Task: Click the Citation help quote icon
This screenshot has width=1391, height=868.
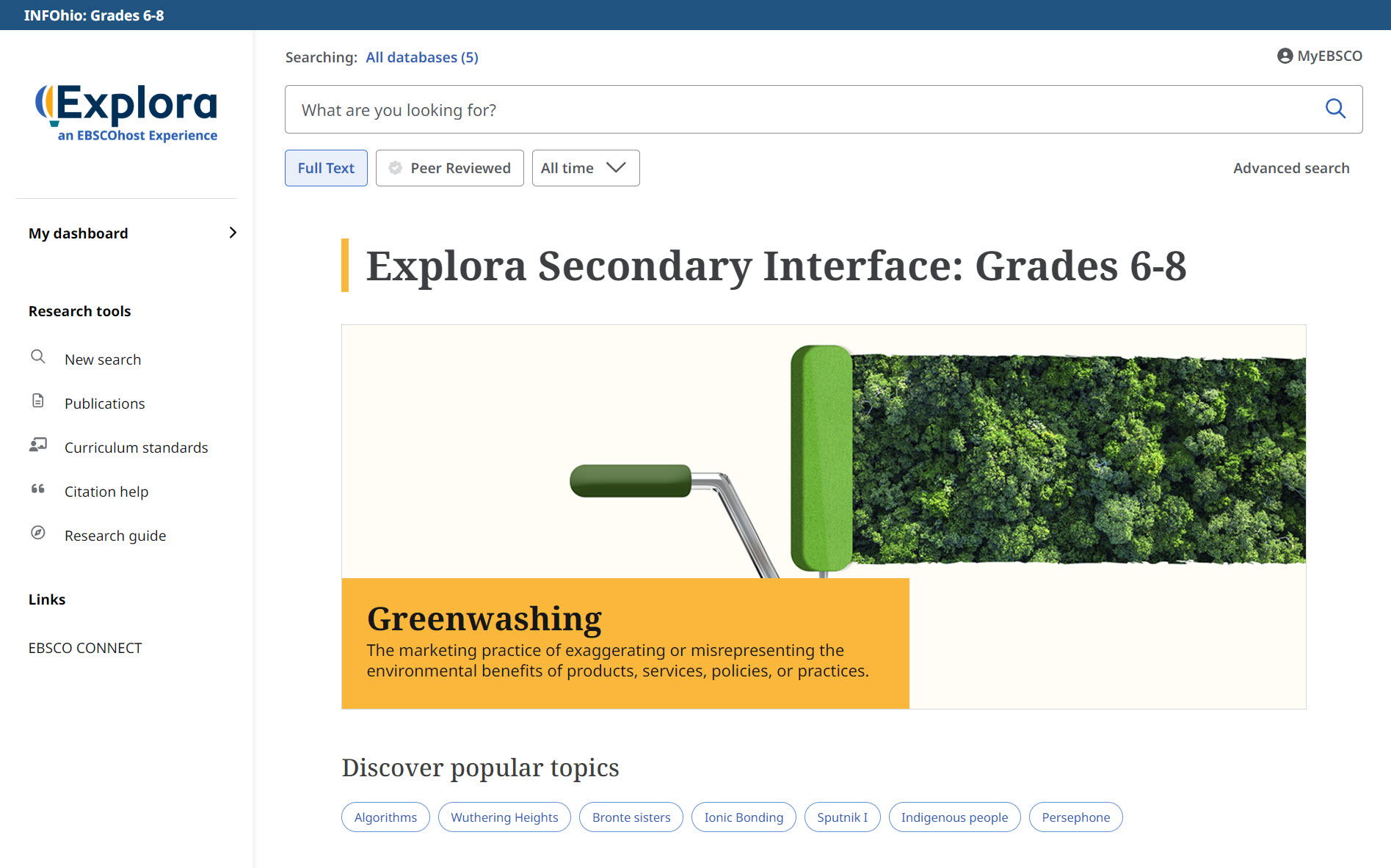Action: (38, 489)
